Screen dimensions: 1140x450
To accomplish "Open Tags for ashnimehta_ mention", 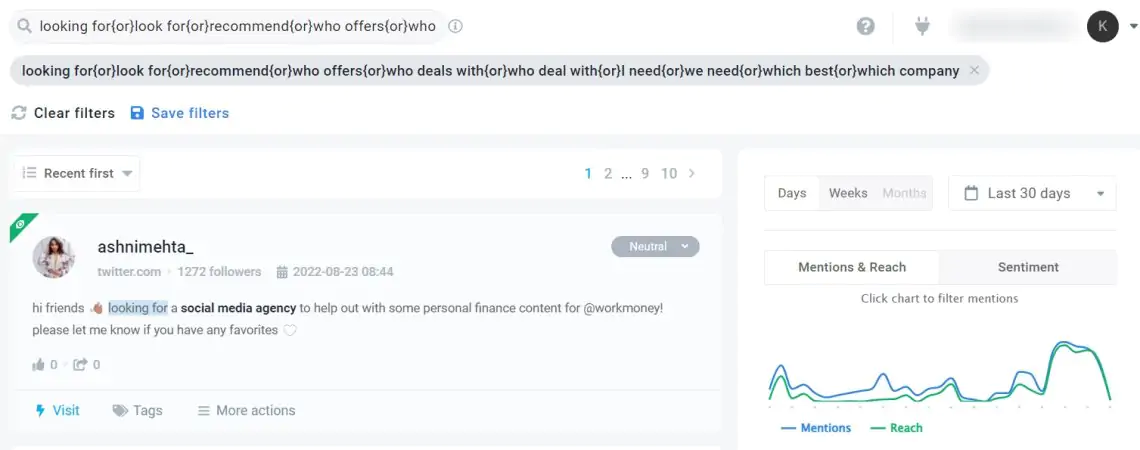I will coord(137,410).
